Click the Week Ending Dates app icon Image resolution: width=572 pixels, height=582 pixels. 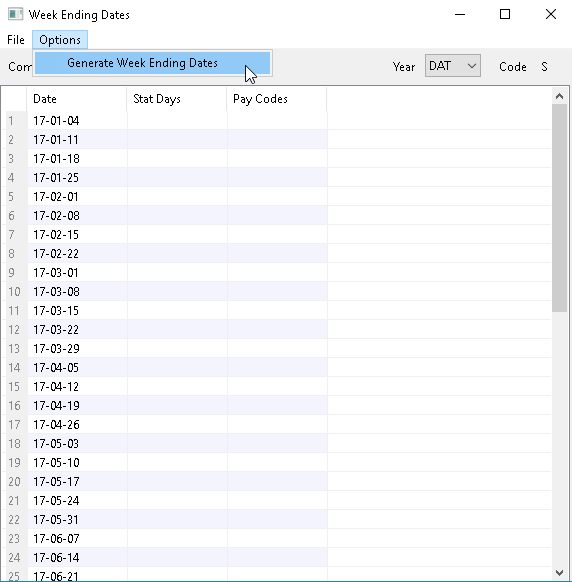tap(16, 14)
